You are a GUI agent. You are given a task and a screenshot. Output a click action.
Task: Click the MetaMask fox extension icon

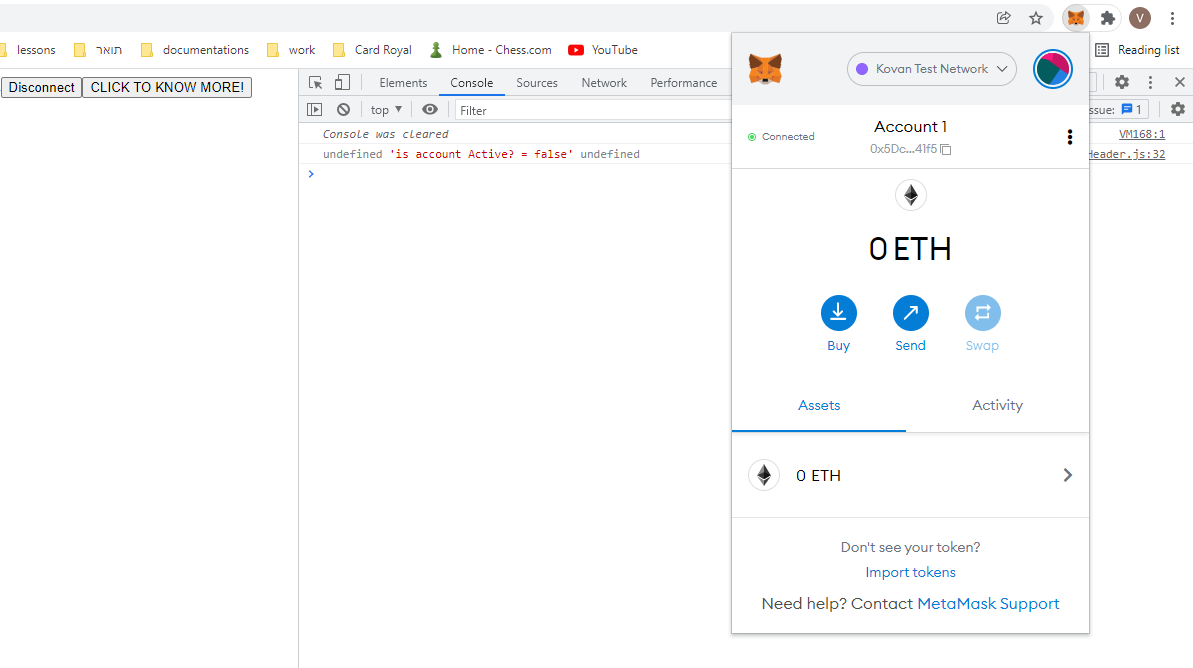click(x=1075, y=18)
